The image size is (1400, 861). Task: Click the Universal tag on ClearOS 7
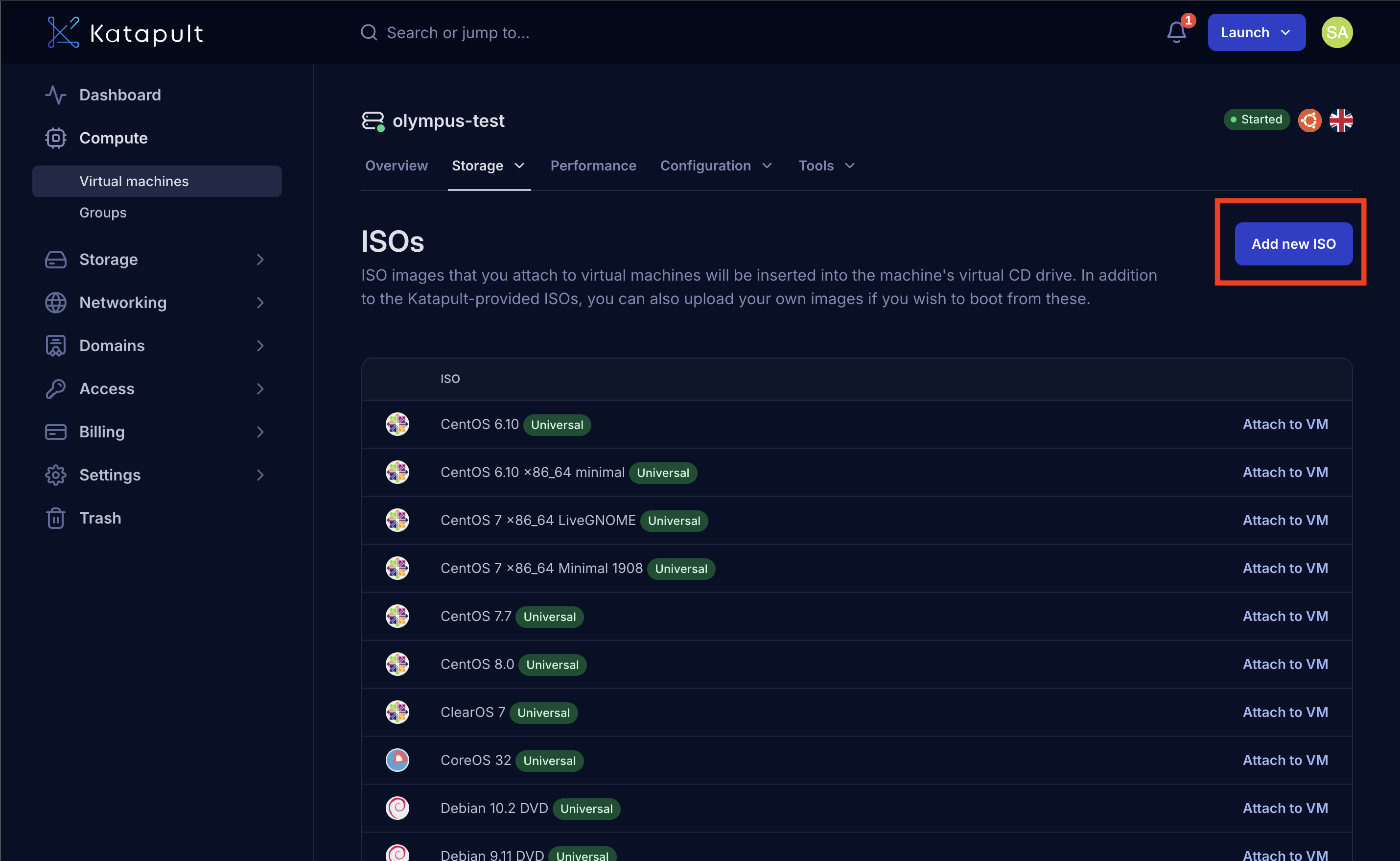[x=543, y=713]
